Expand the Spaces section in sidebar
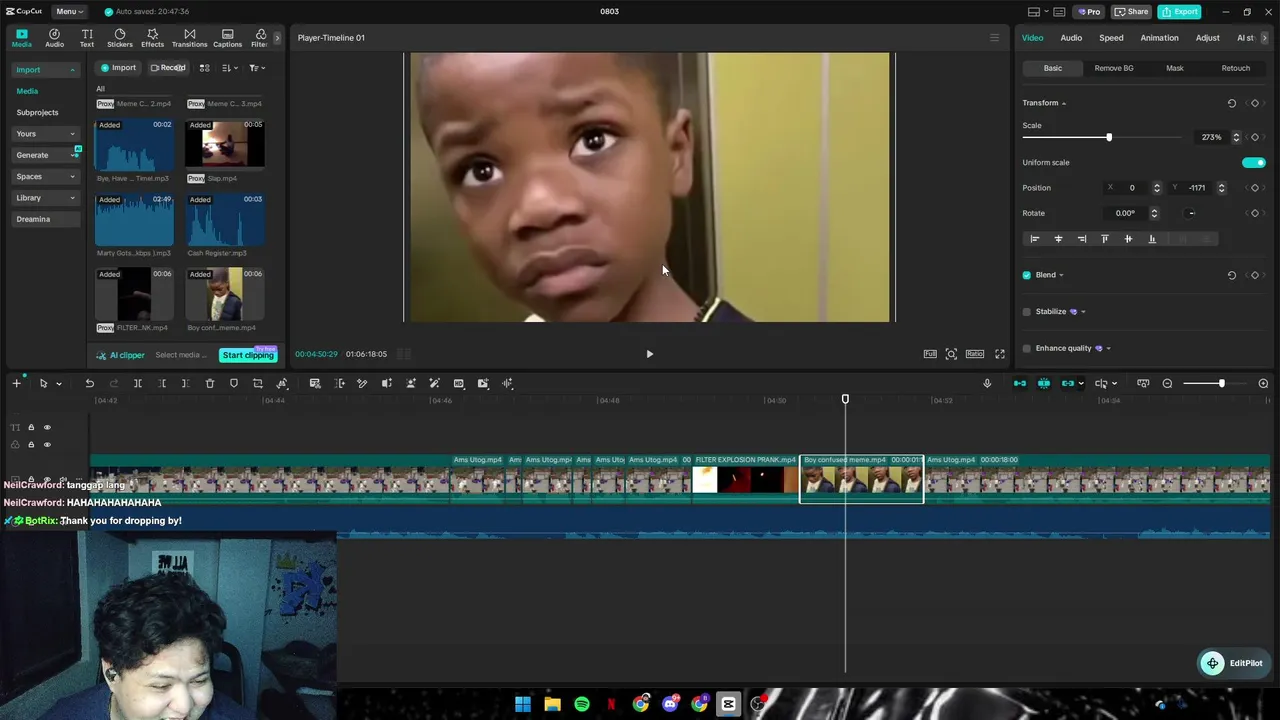This screenshot has width=1280, height=720. pos(44,177)
